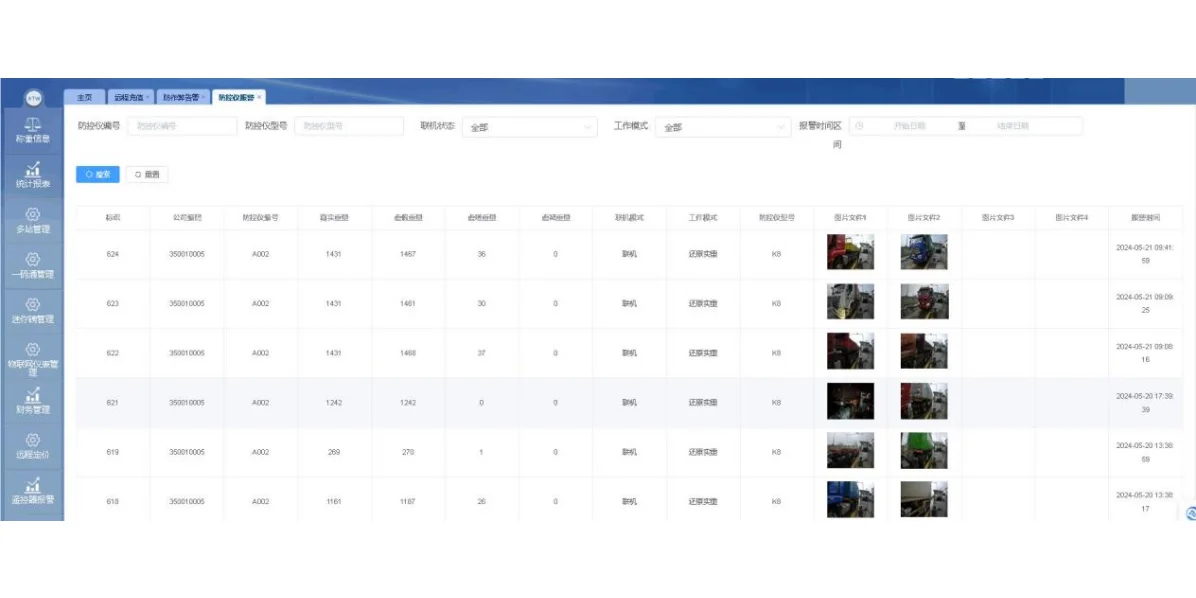Click the blue 搜索 search button
Viewport: 1196px width, 598px height.
[x=97, y=173]
